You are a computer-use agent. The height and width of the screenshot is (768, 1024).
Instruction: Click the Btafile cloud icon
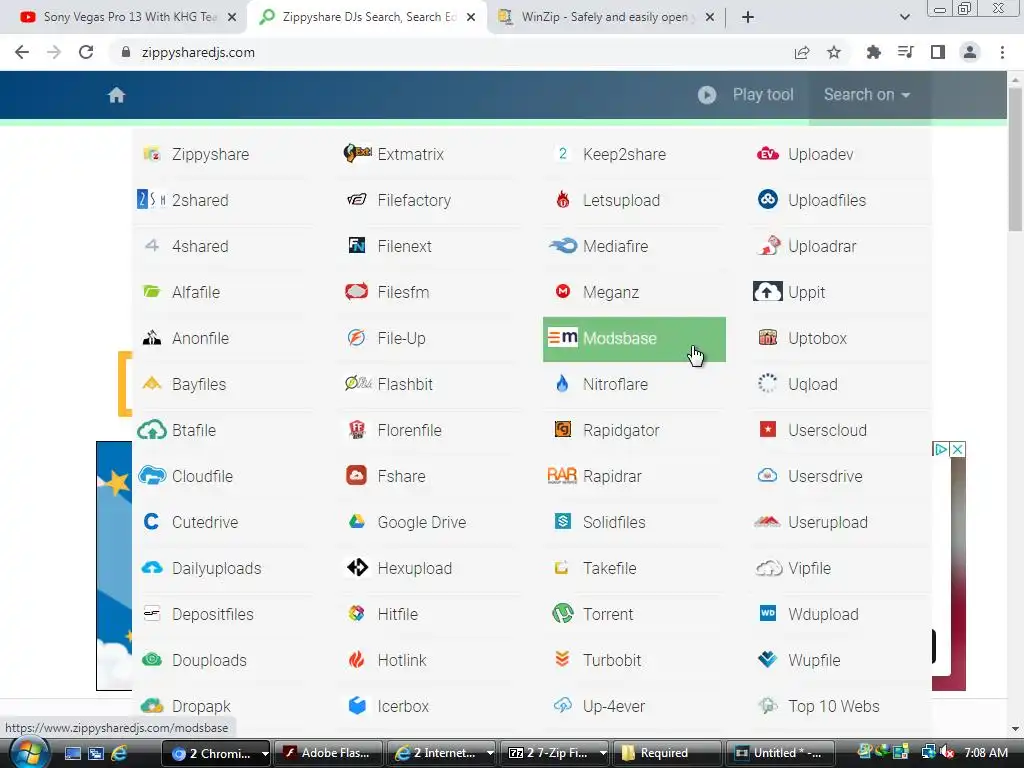click(152, 430)
